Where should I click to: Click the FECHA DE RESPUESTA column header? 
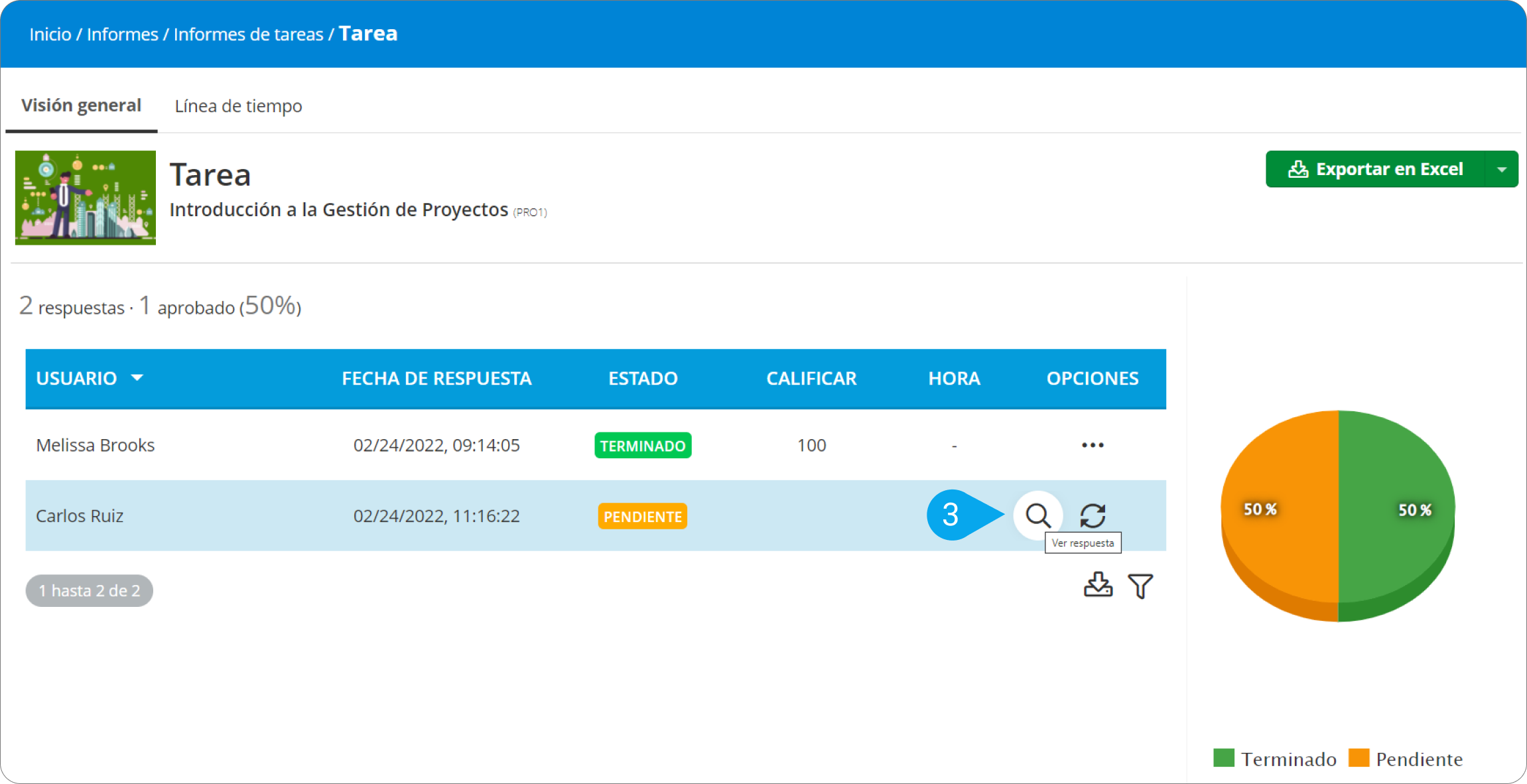(x=436, y=378)
